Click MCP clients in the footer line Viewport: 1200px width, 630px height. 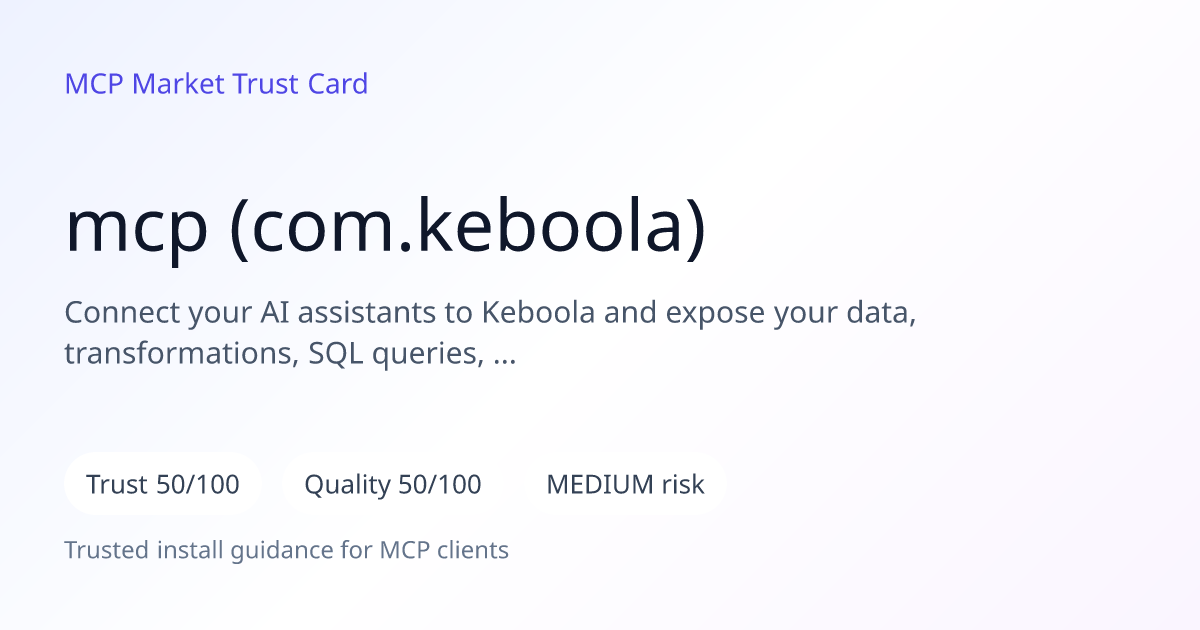(444, 550)
